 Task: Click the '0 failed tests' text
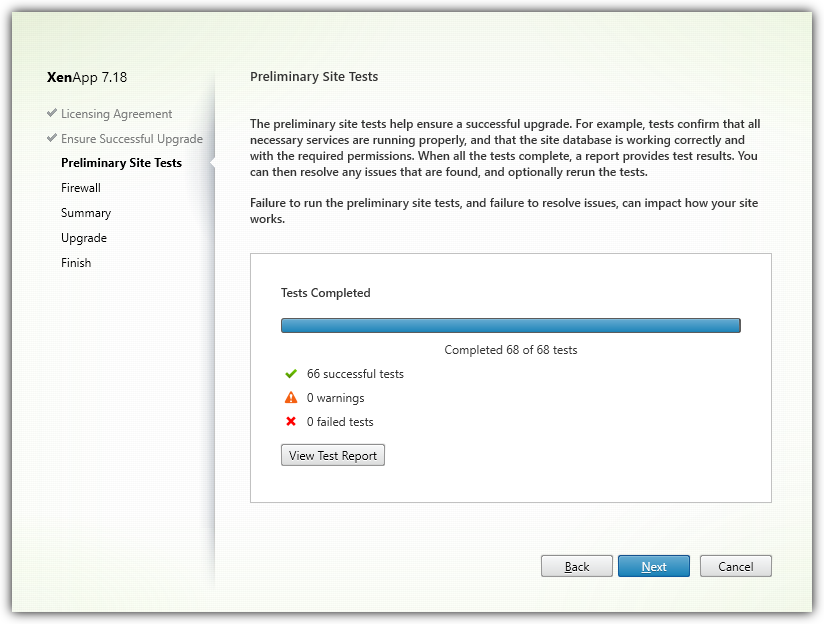(x=340, y=422)
